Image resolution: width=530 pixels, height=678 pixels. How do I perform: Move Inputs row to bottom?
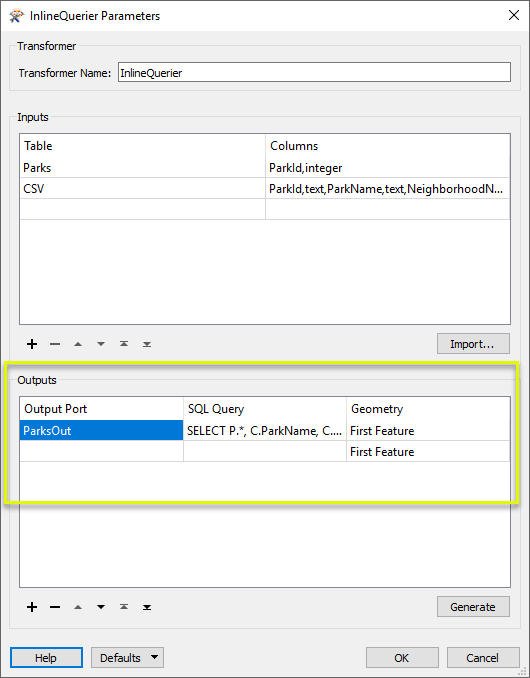pos(147,344)
